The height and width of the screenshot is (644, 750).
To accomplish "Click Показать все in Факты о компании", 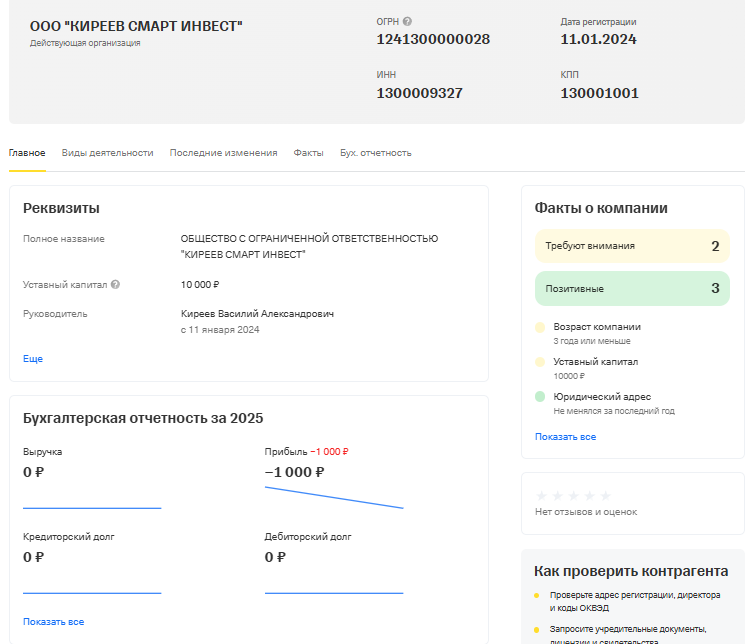I will pos(565,436).
